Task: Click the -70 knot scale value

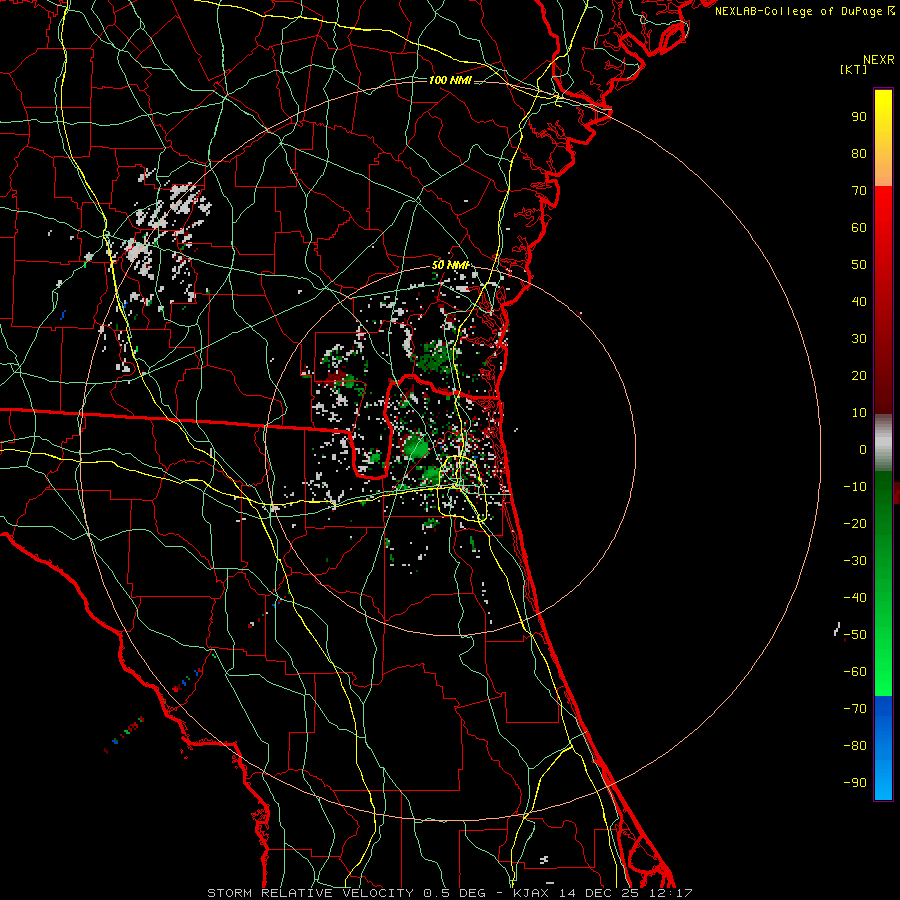Action: [855, 709]
